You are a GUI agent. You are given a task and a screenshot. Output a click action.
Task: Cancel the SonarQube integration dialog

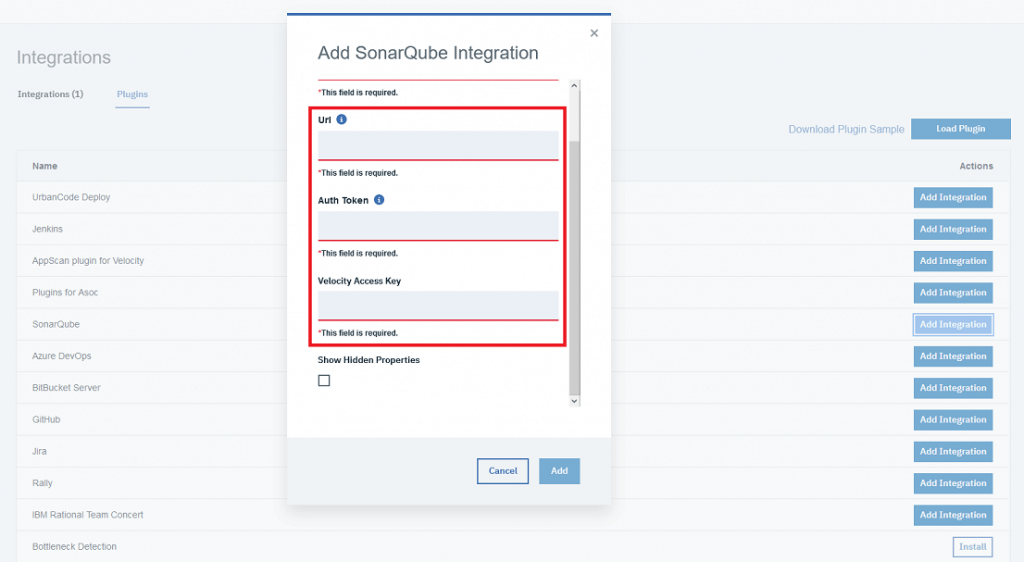[x=503, y=471]
